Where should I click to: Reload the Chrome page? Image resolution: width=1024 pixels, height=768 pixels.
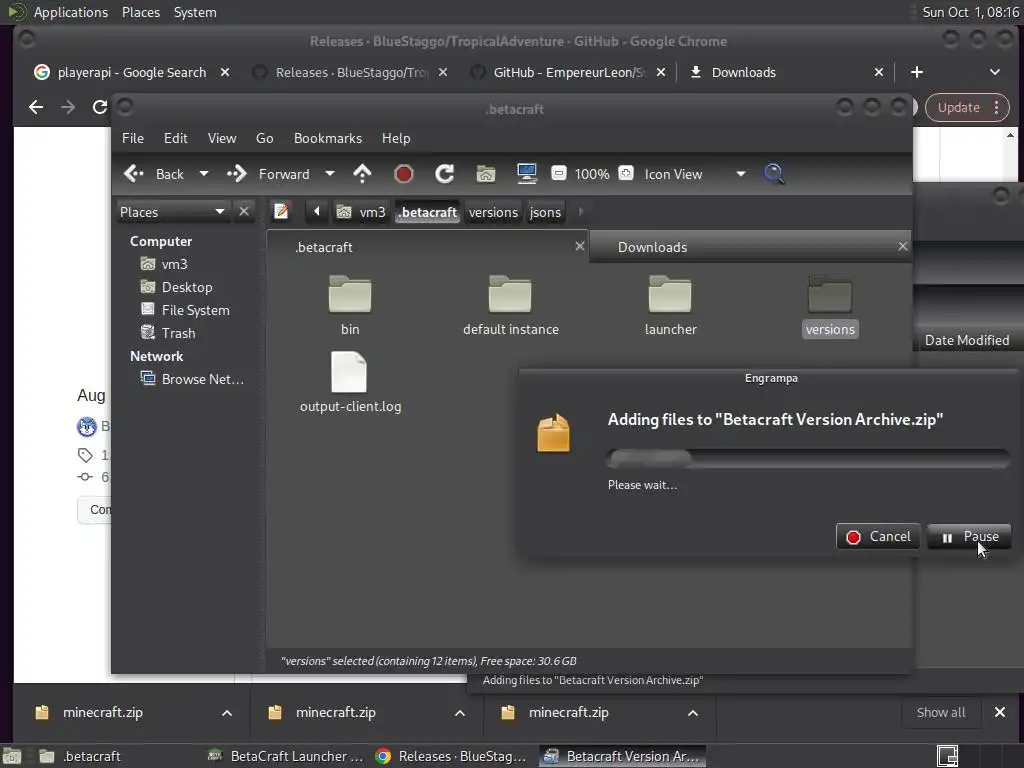click(x=99, y=107)
